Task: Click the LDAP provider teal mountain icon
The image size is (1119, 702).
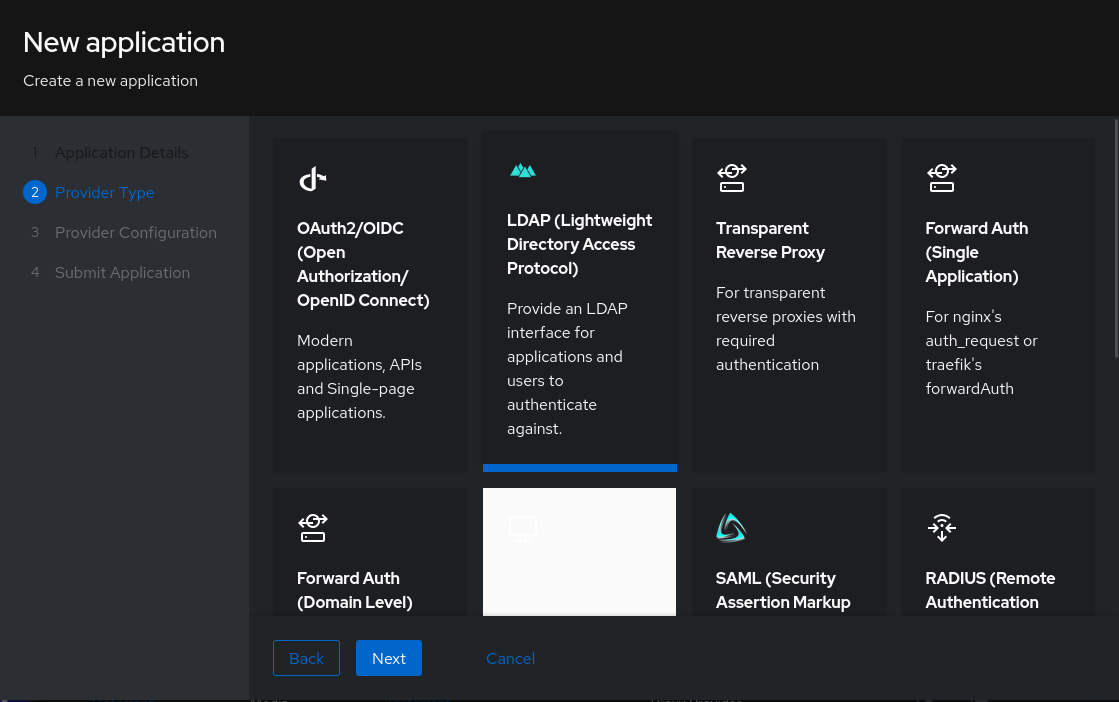Action: point(522,171)
